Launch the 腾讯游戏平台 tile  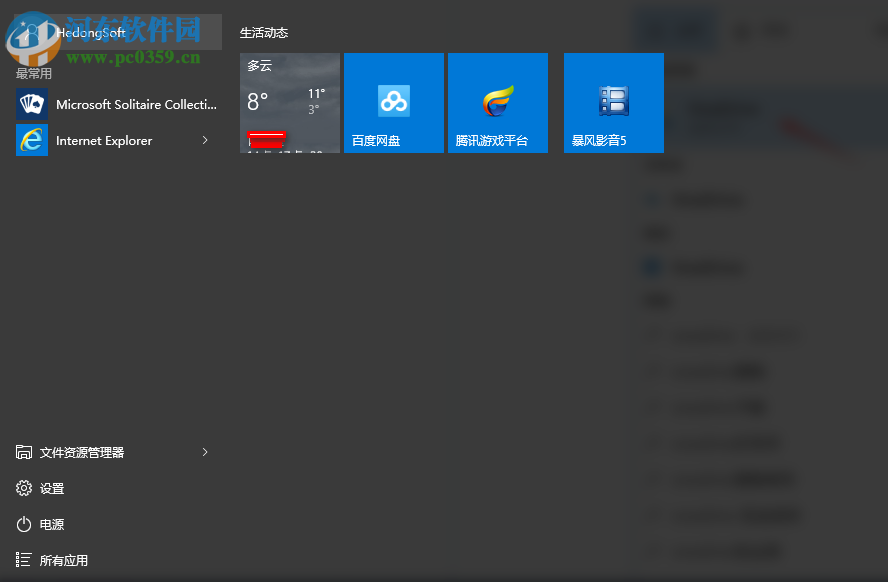[497, 102]
